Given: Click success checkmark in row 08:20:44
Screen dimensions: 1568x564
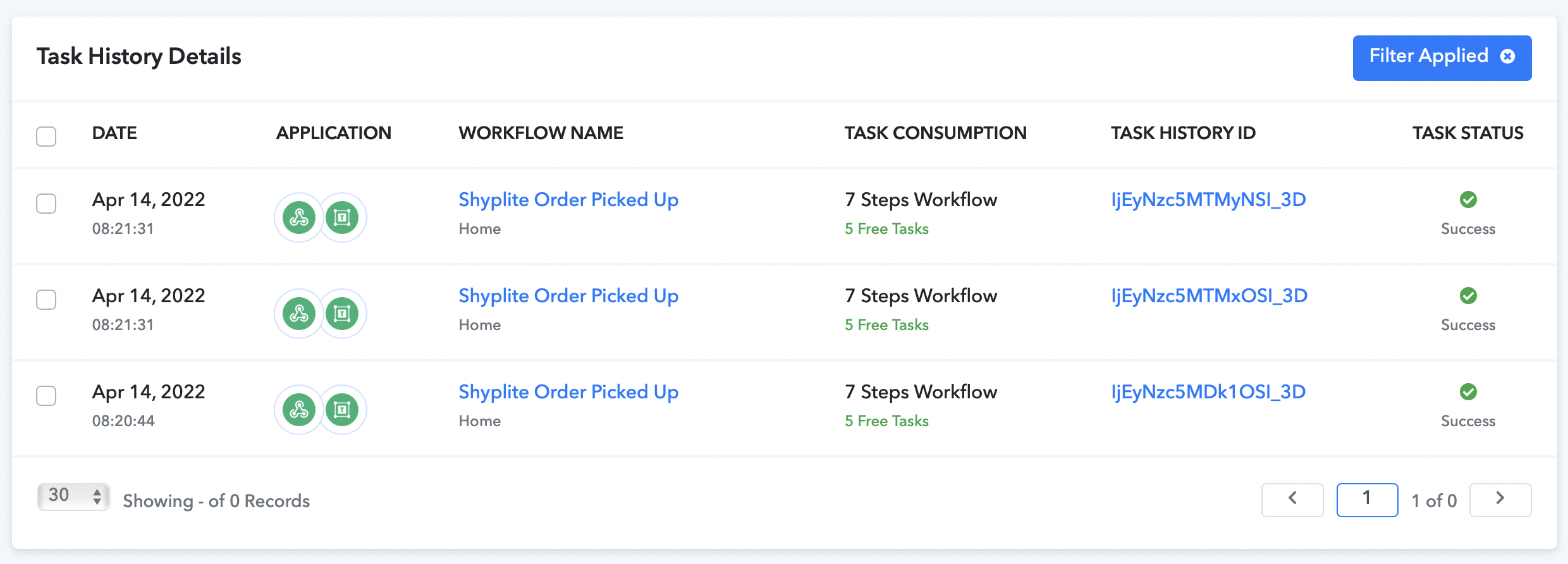Looking at the screenshot, I should pyautogui.click(x=1468, y=392).
